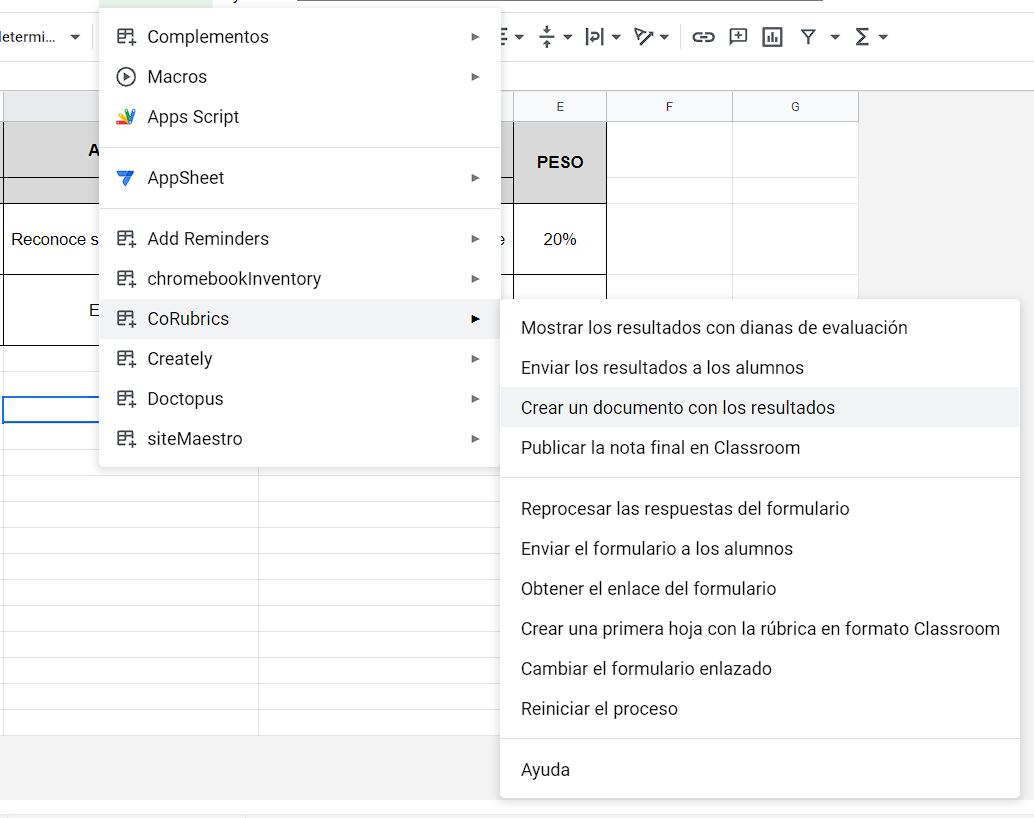Open the AppSheet submenu
Screen dimensions: 1034x818
point(300,177)
